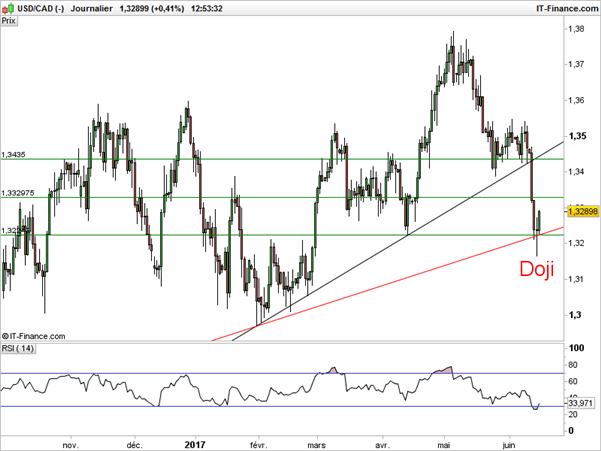This screenshot has width=601, height=451.
Task: Select the USD/CAD (-) instrument title
Action: point(40,8)
